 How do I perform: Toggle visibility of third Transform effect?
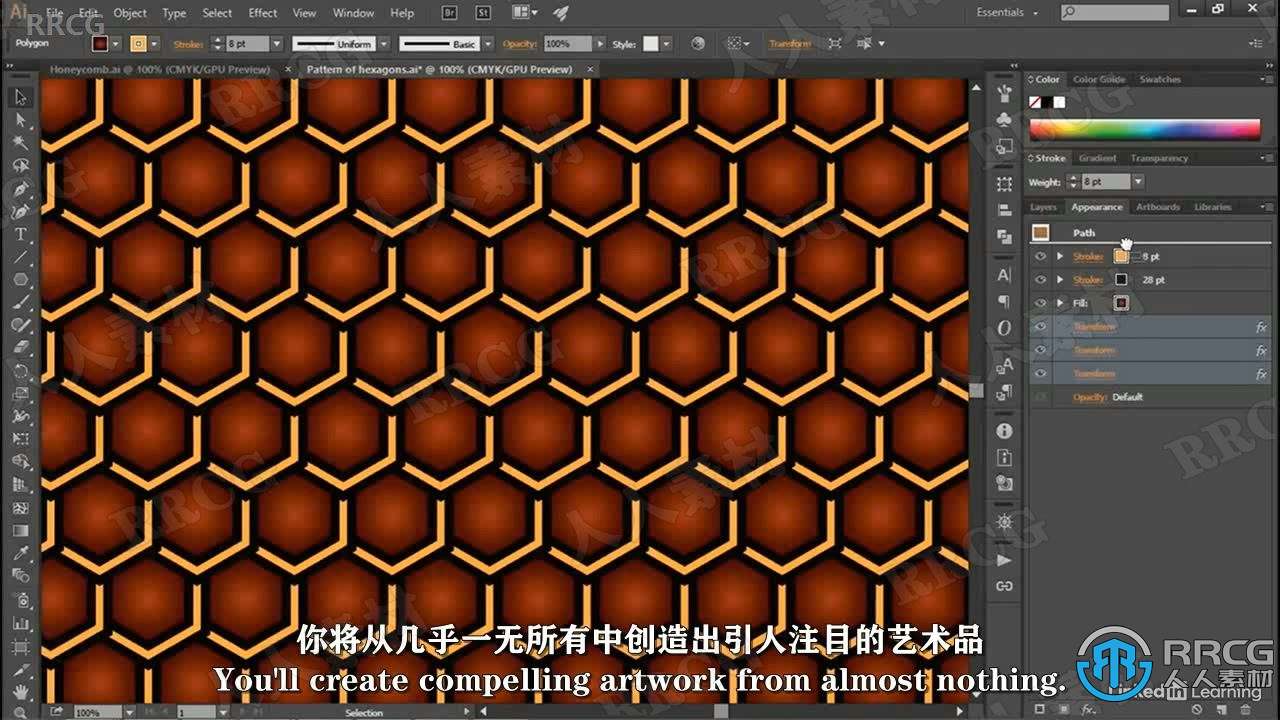coord(1041,374)
